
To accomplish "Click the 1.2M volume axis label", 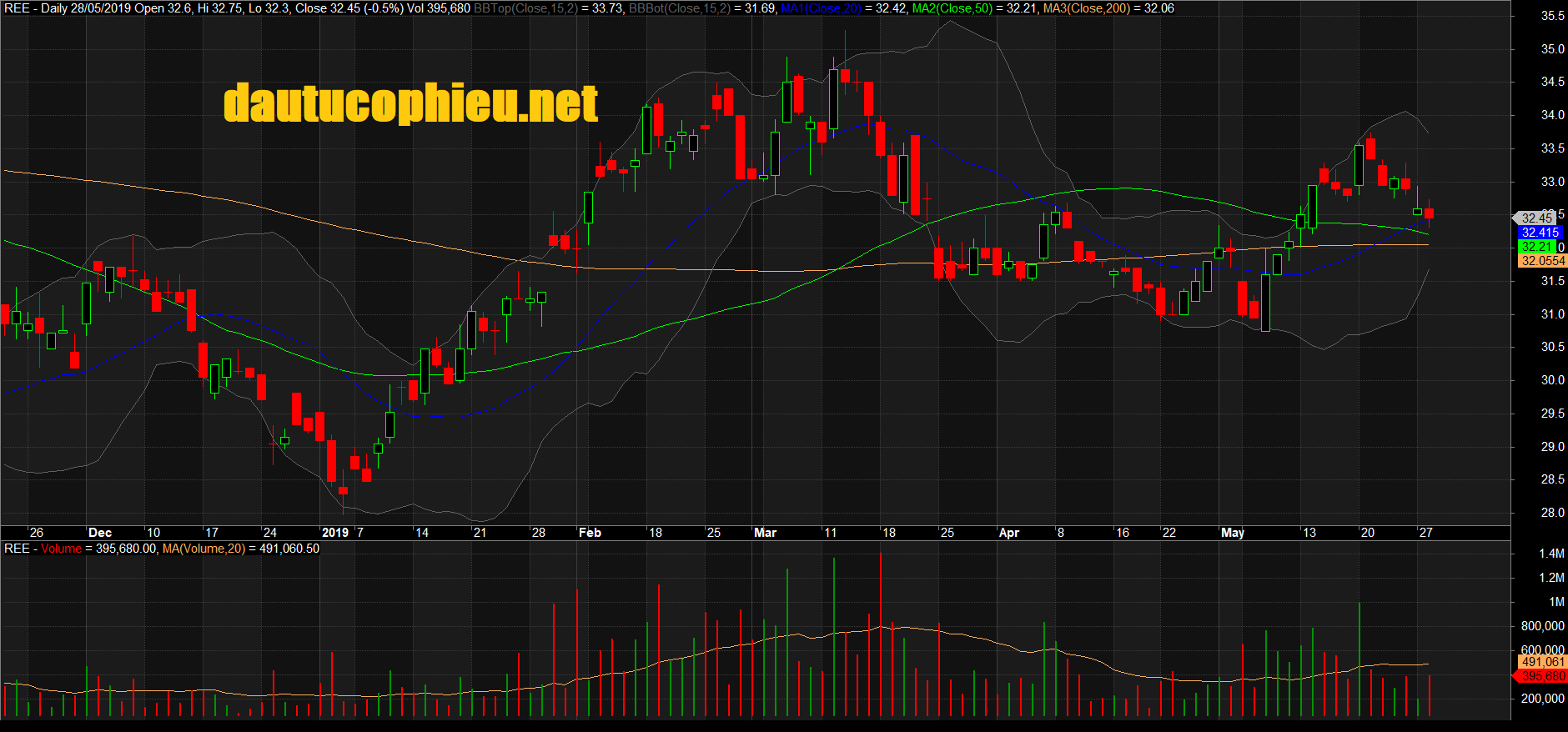I will point(1551,578).
